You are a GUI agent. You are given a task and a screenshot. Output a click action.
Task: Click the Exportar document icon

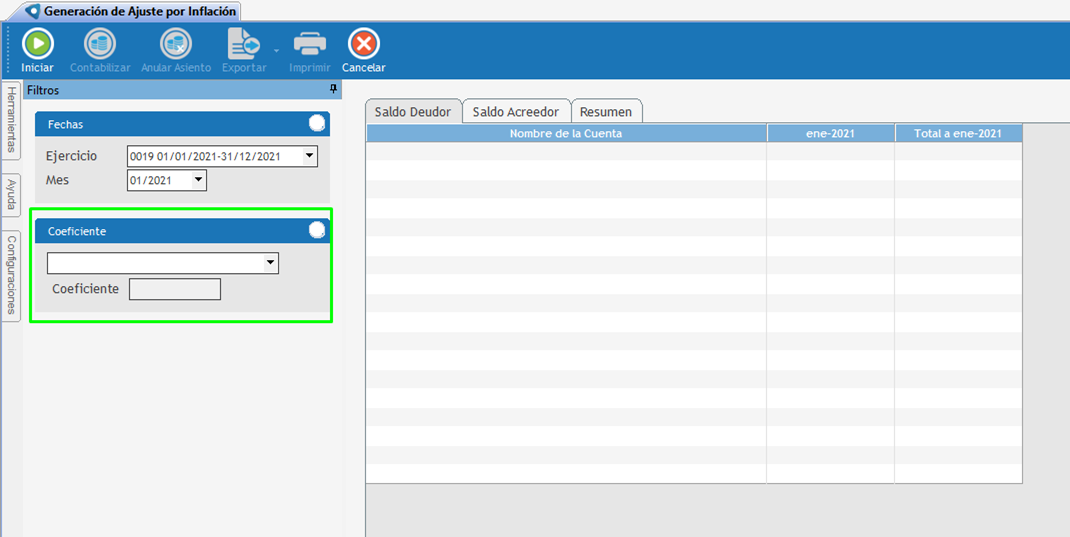[x=242, y=44]
